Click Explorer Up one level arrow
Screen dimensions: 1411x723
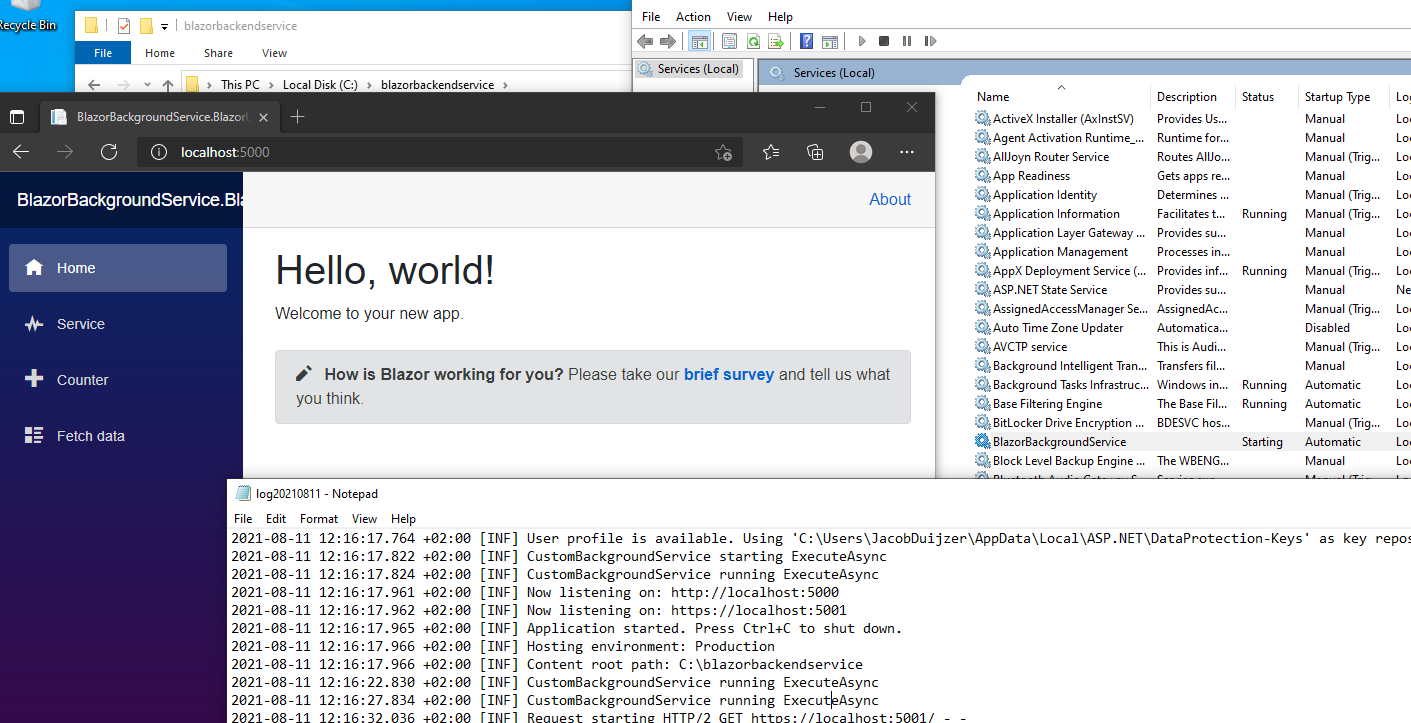tap(168, 85)
